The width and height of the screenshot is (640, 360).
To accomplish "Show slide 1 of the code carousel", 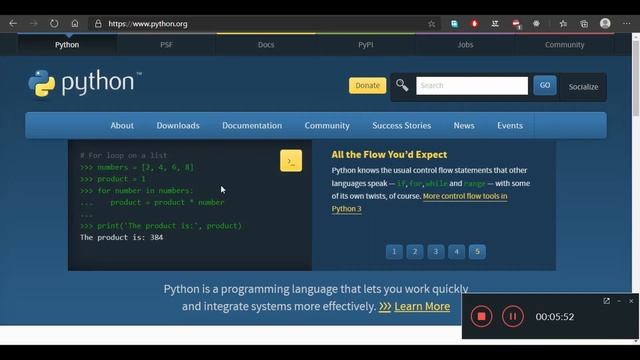I will click(394, 252).
